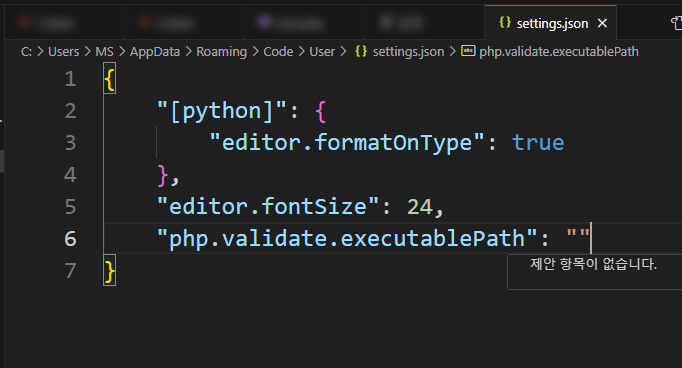The image size is (682, 368).
Task: Open 'MS' breadcrumb segment
Action: 104,52
